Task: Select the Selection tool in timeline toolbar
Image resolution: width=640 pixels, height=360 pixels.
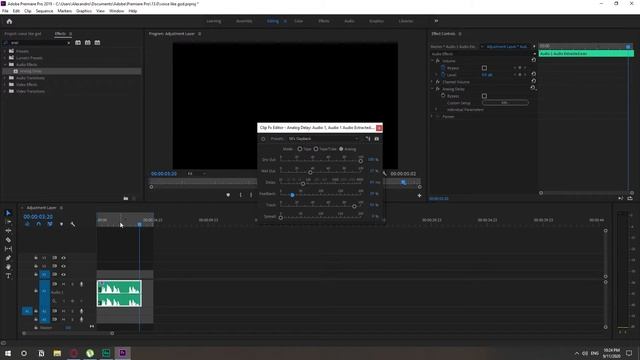Action: [x=8, y=213]
